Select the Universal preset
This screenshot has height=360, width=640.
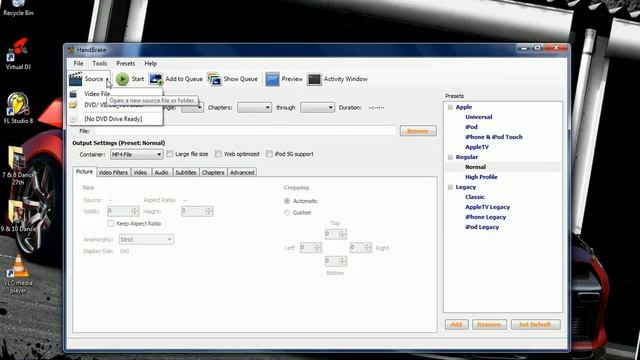point(478,117)
